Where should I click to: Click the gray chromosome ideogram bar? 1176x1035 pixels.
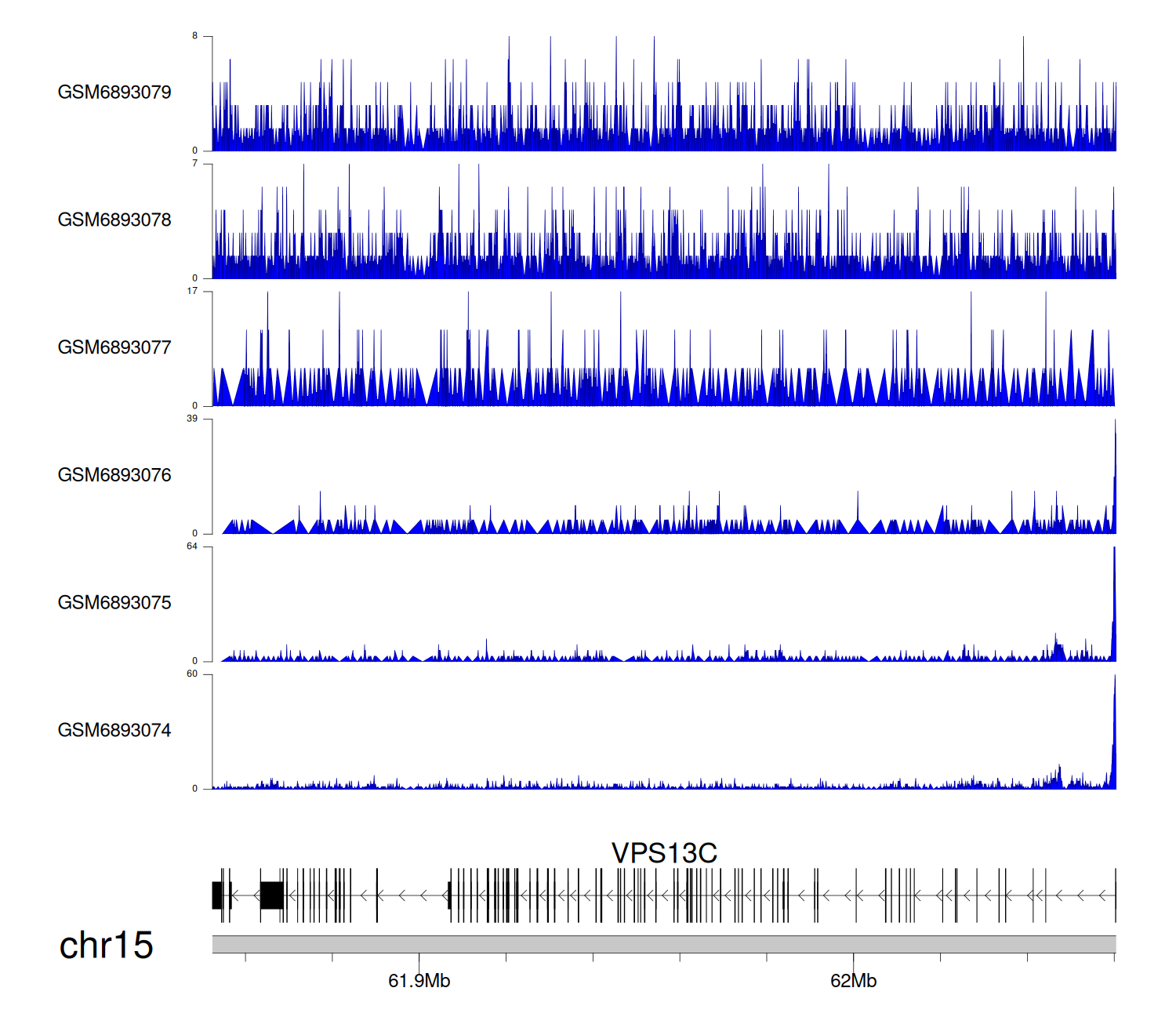663,944
